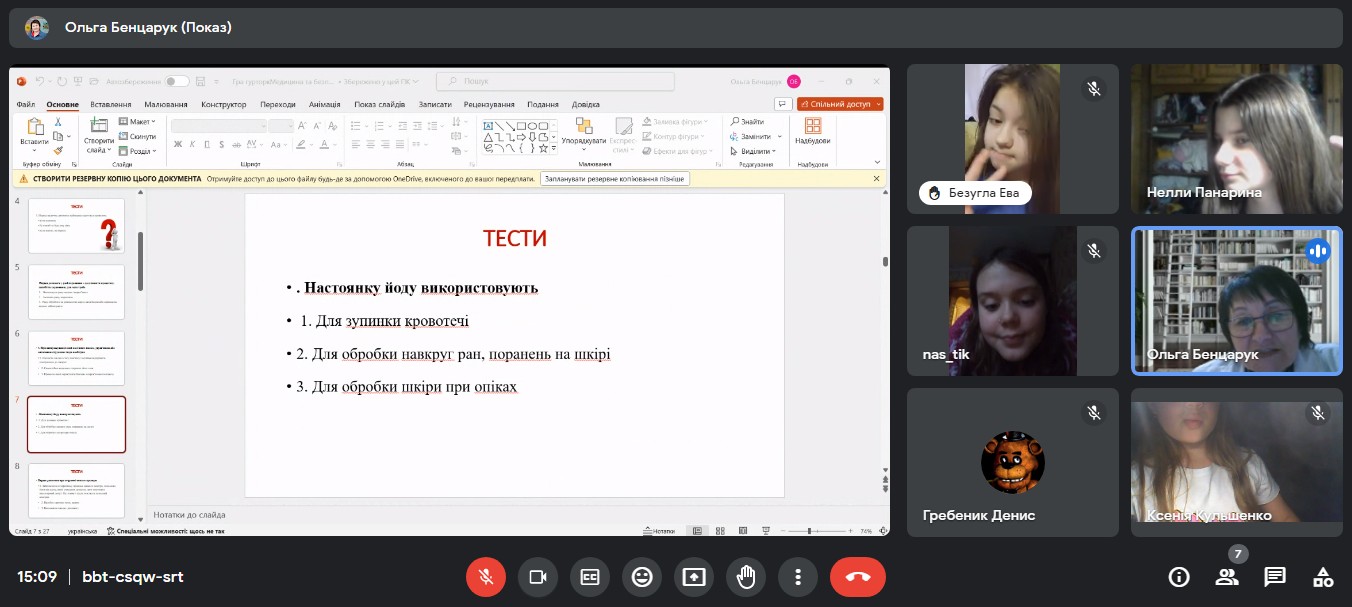Open more options three-dot menu
The width and height of the screenshot is (1352, 607).
click(798, 577)
